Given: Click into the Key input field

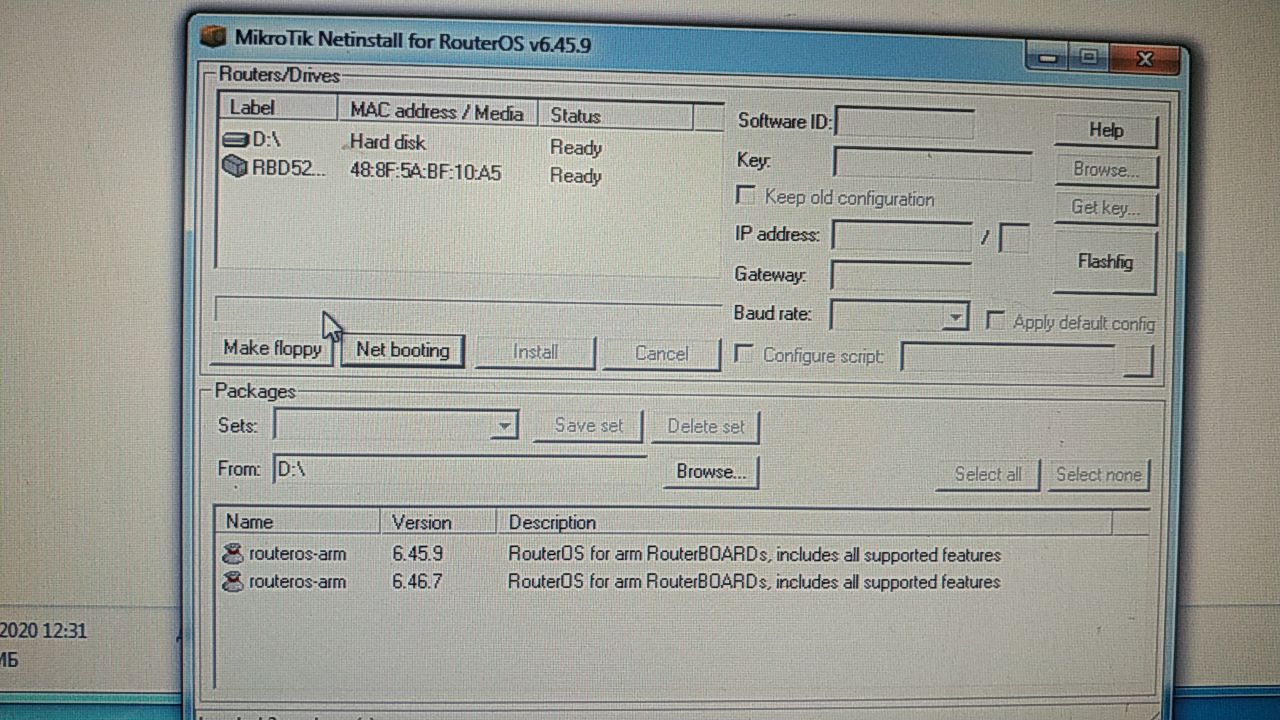Looking at the screenshot, I should [x=932, y=164].
